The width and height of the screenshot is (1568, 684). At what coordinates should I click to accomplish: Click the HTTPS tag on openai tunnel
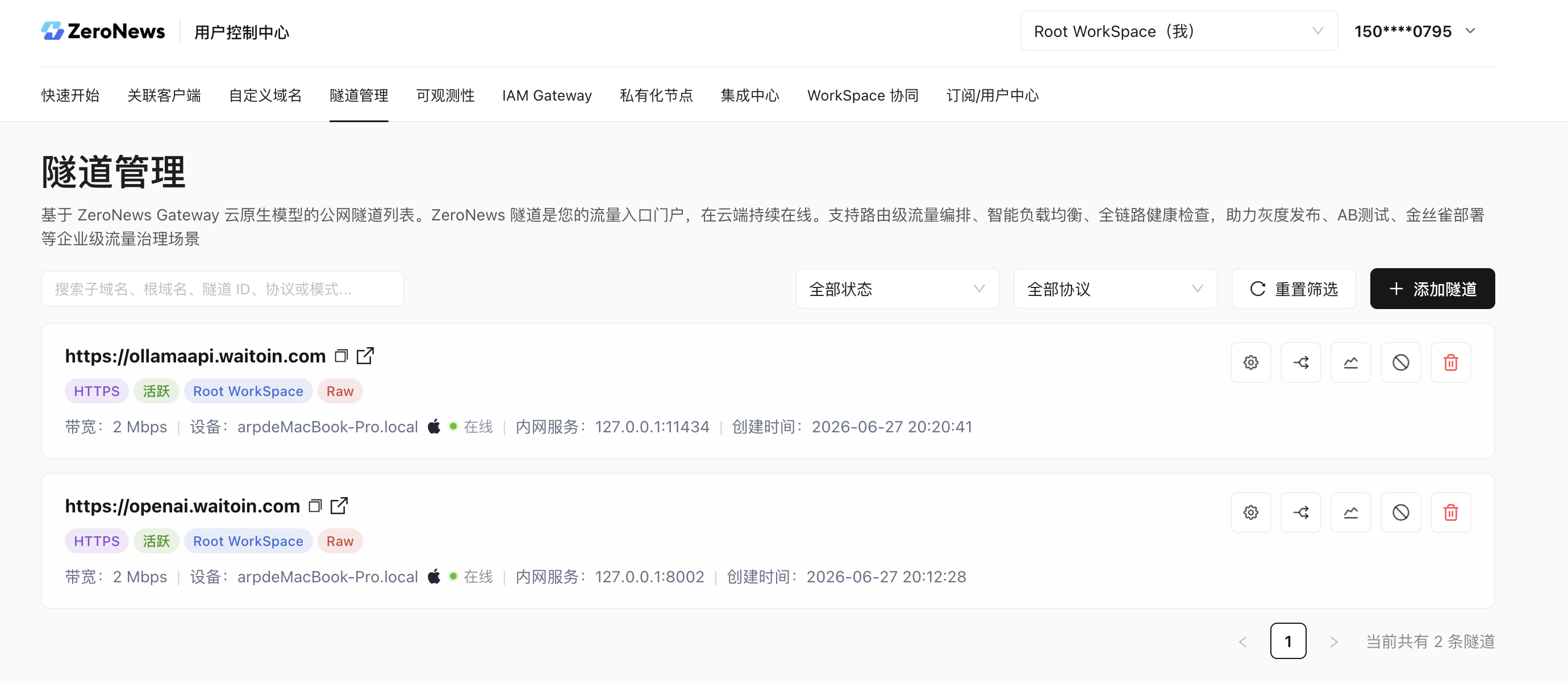pyautogui.click(x=97, y=541)
